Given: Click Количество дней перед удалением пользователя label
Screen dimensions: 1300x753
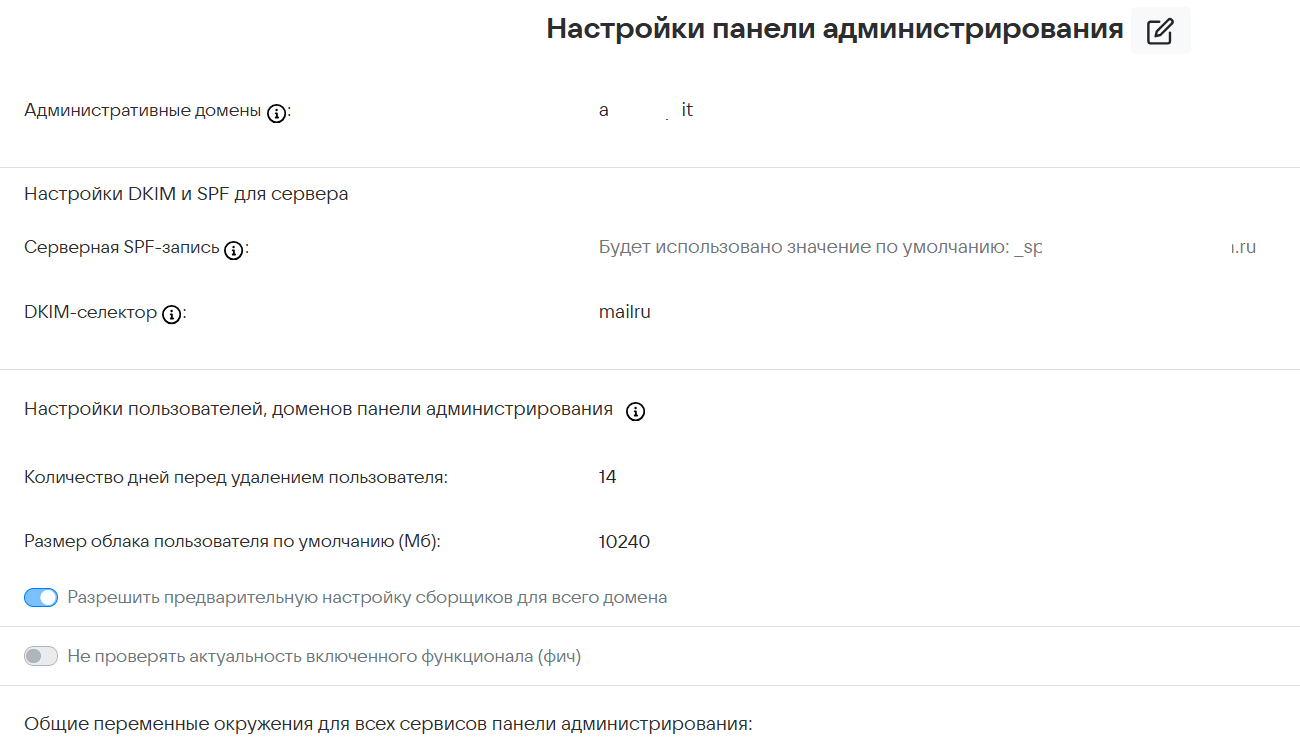Looking at the screenshot, I should point(236,478).
